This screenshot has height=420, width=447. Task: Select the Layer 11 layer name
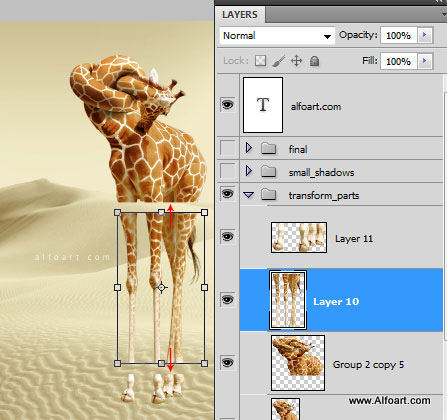pyautogui.click(x=354, y=239)
